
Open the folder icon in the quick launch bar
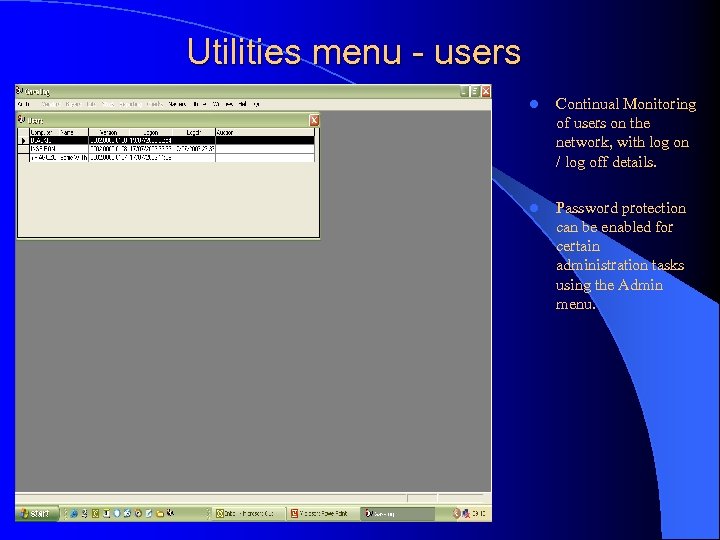160,514
